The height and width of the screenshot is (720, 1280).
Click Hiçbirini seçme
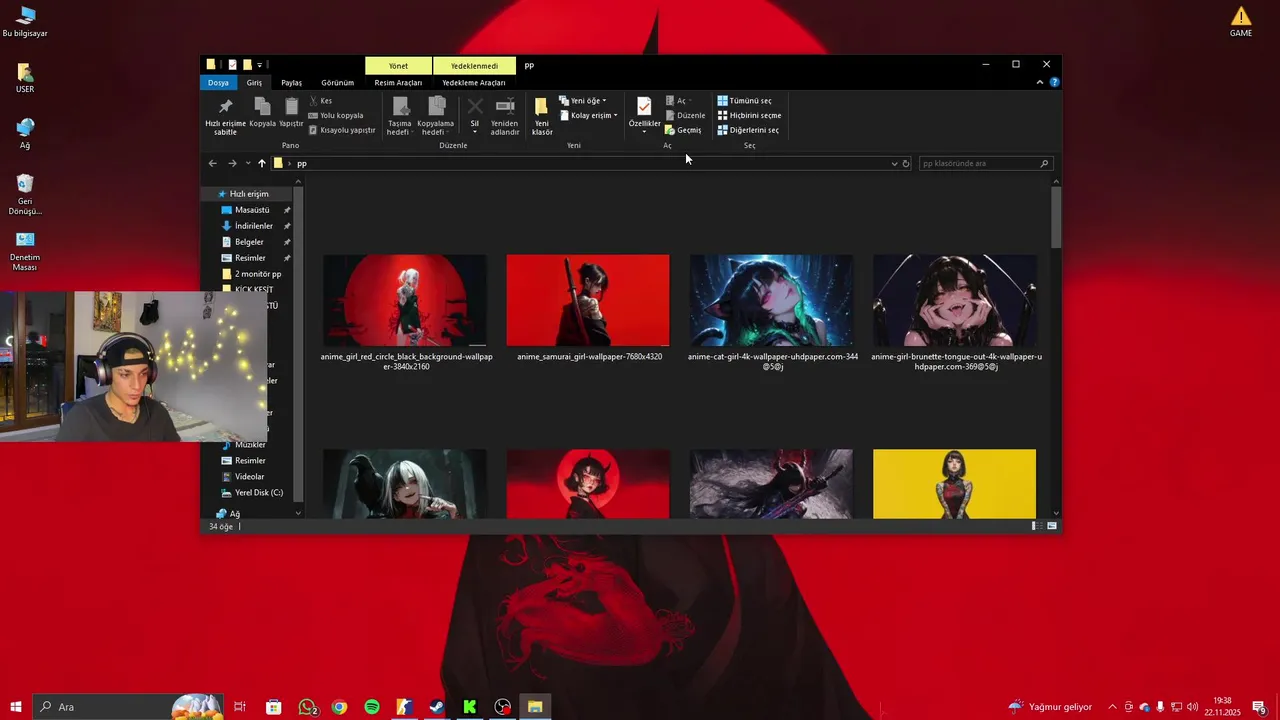[x=749, y=115]
